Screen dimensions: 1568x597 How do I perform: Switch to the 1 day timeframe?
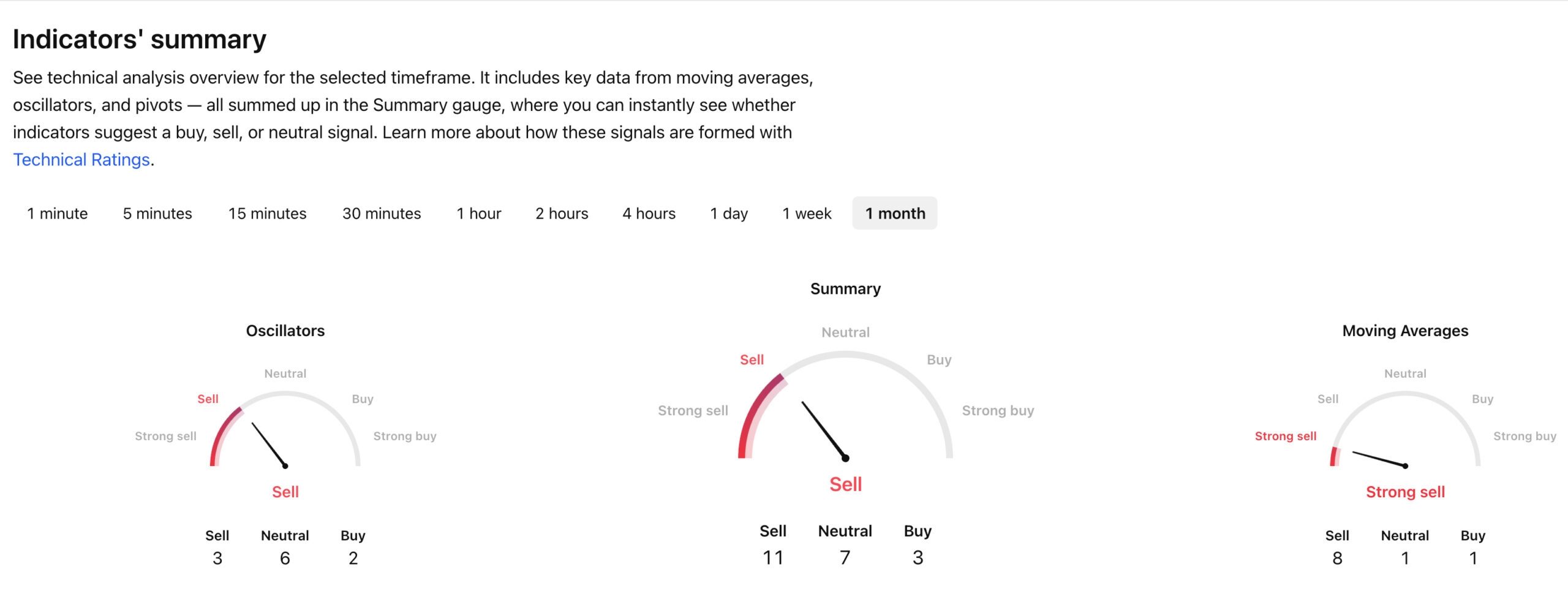(729, 213)
